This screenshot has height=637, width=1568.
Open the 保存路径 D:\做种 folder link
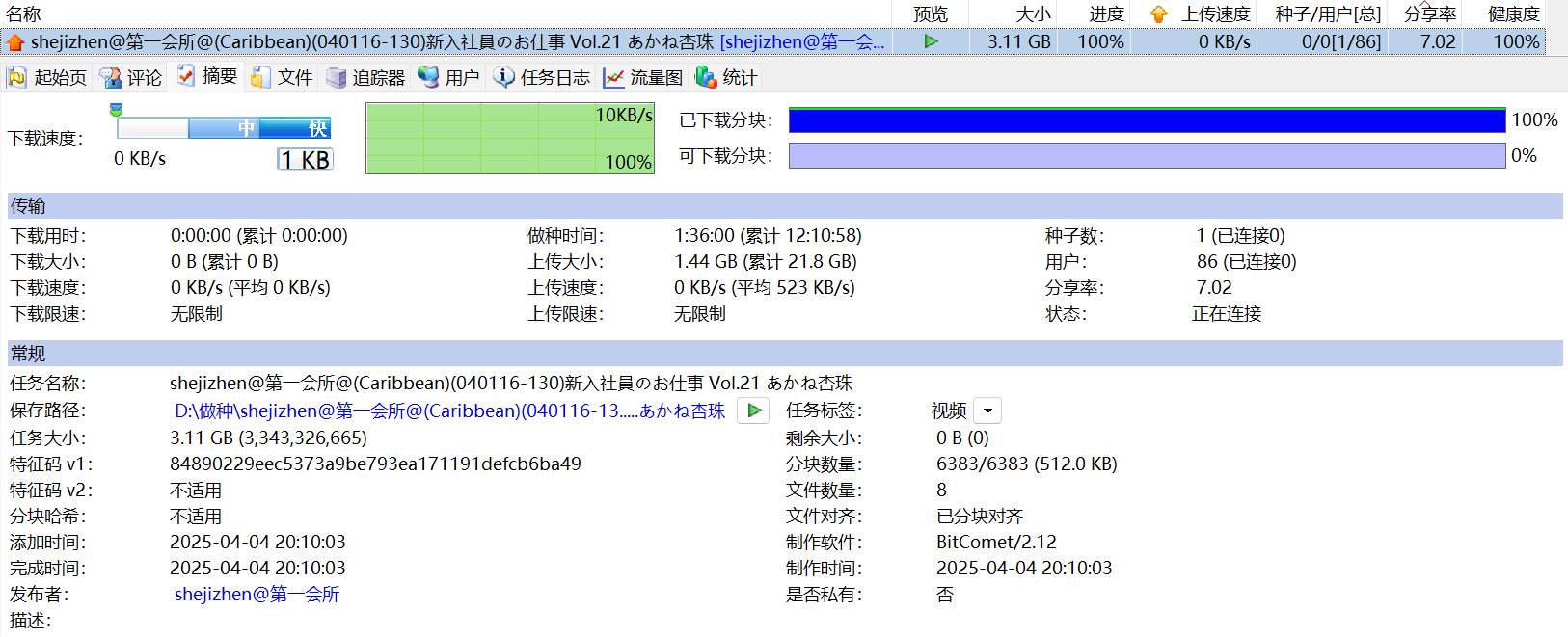[x=449, y=411]
